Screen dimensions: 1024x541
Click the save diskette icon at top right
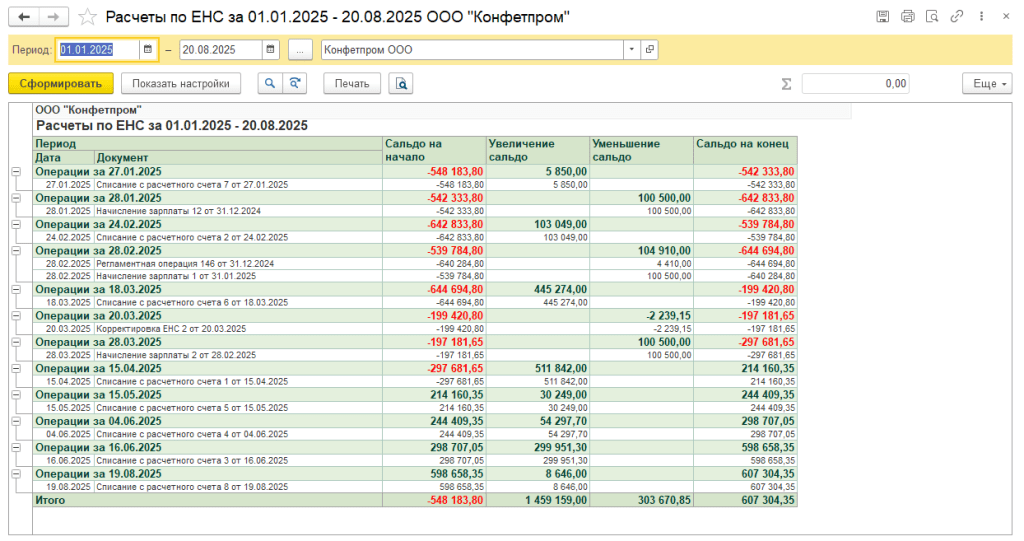[883, 17]
